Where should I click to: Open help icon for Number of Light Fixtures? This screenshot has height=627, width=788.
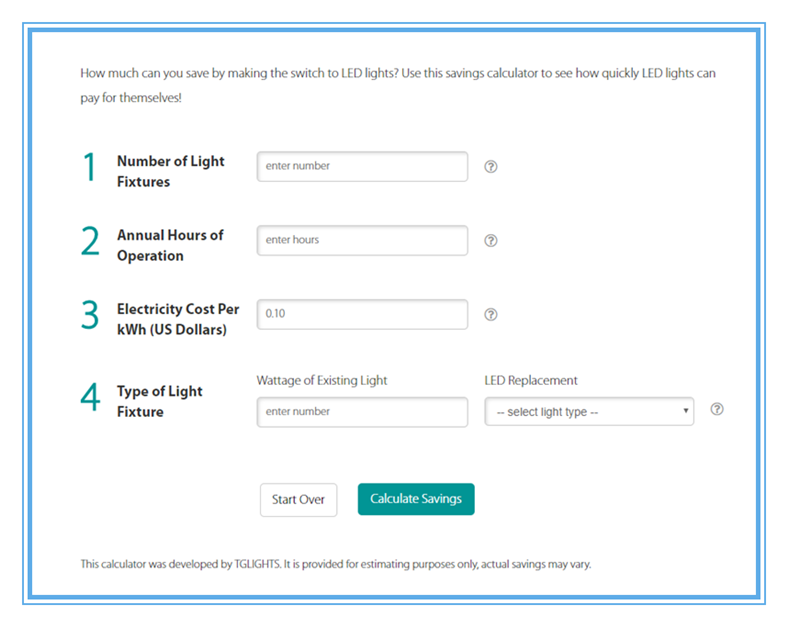click(490, 167)
